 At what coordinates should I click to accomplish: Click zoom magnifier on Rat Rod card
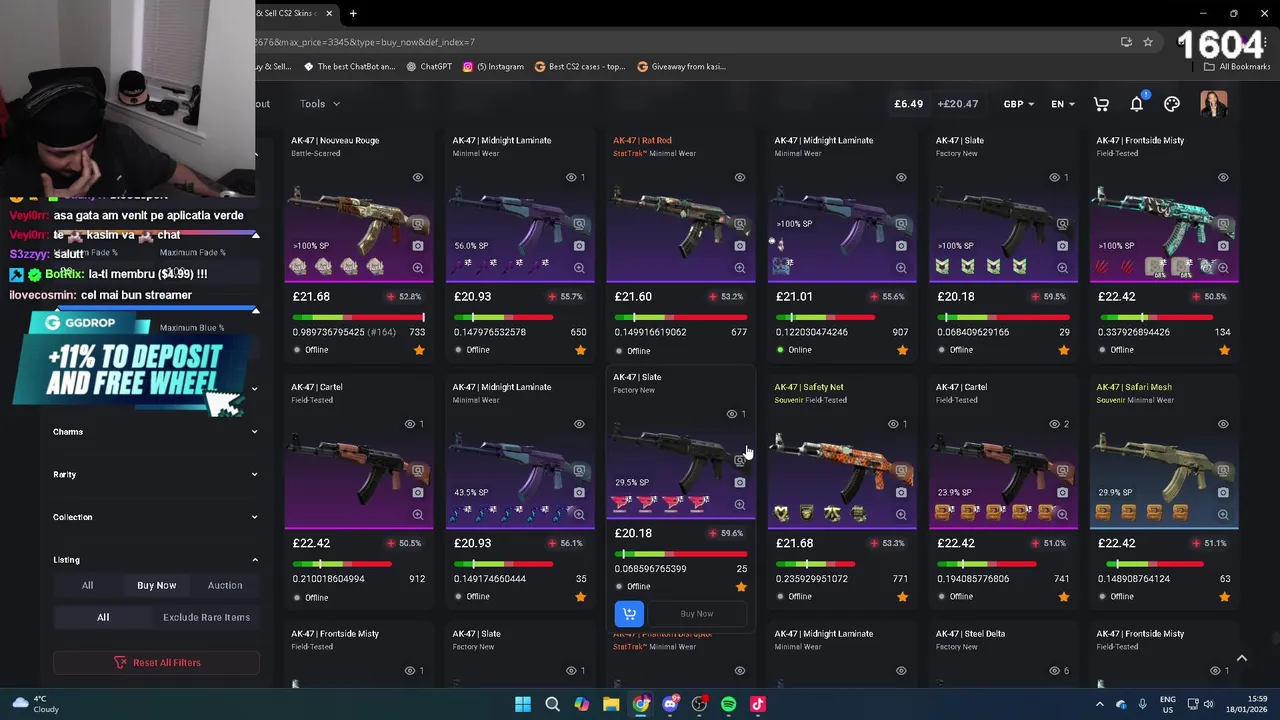coord(740,268)
